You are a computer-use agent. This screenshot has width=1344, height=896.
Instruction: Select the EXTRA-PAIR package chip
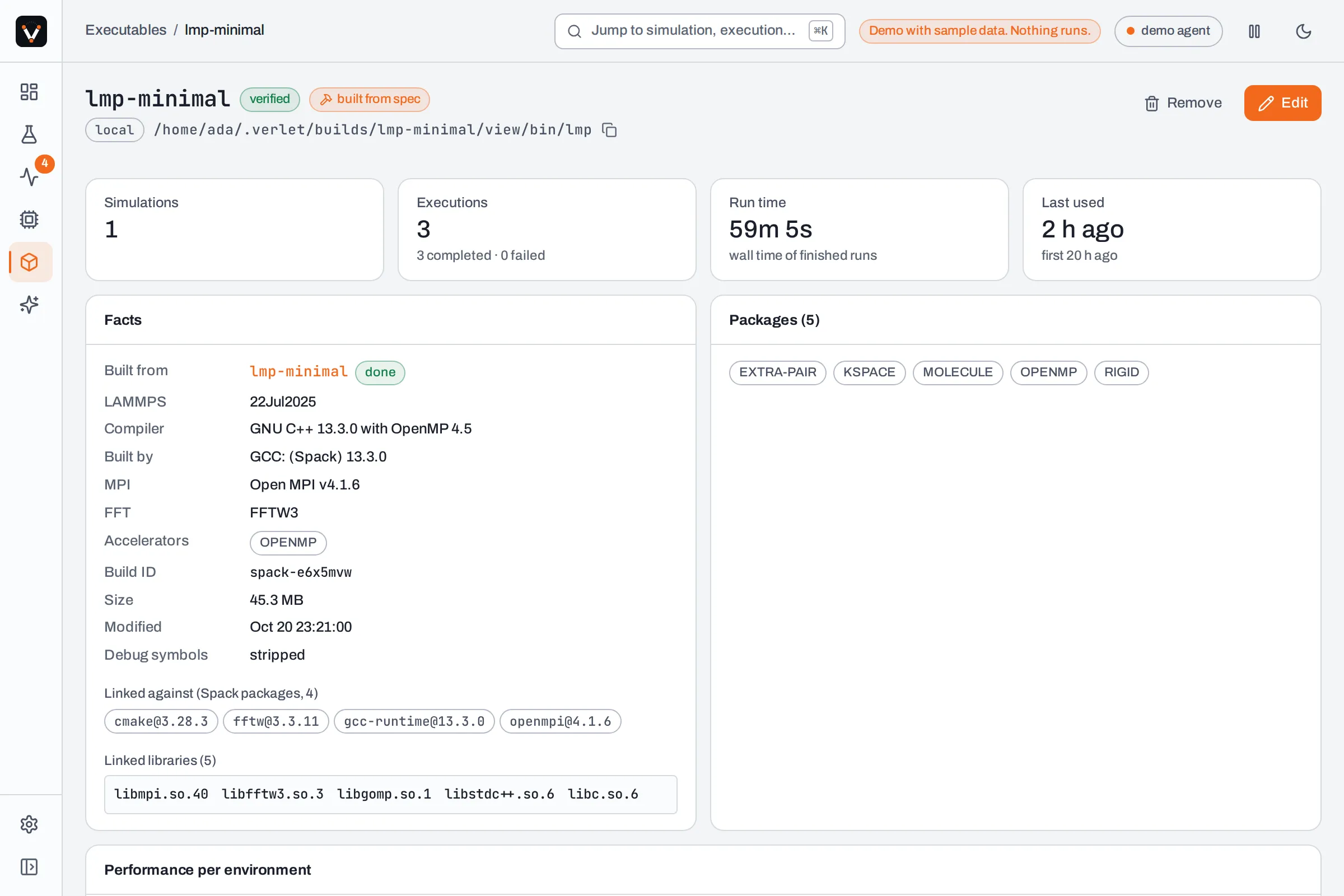pyautogui.click(x=778, y=372)
